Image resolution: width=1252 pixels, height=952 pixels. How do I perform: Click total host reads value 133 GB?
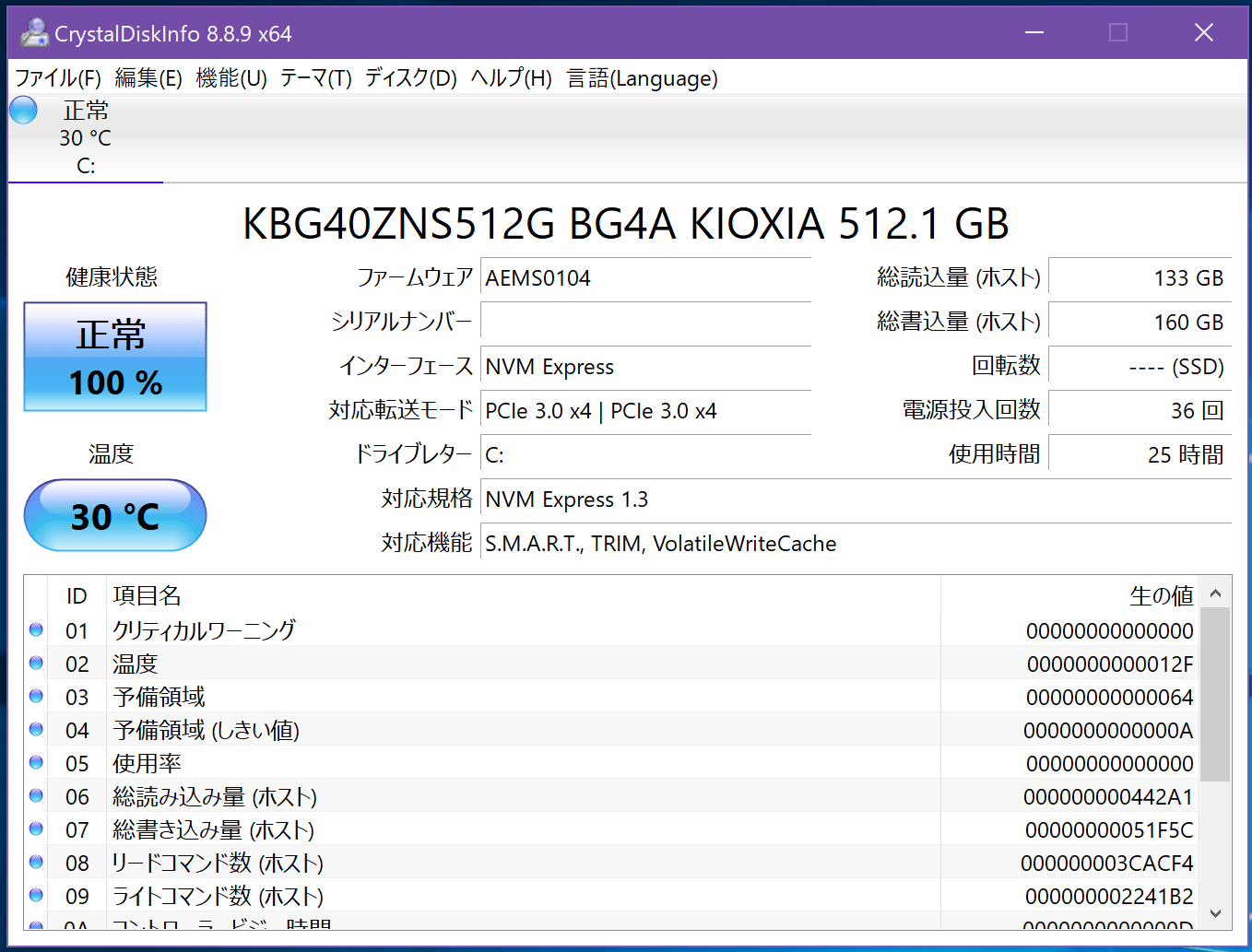[x=1140, y=278]
